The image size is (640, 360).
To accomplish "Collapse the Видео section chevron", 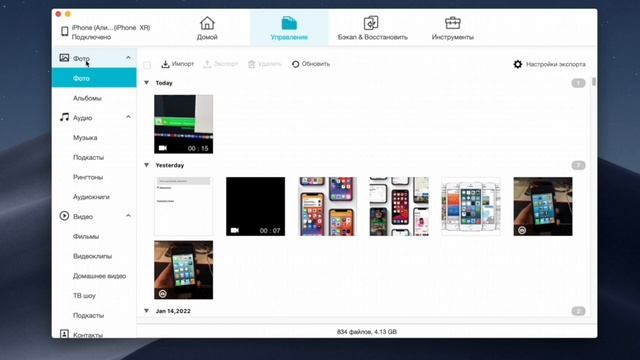I will coord(128,216).
